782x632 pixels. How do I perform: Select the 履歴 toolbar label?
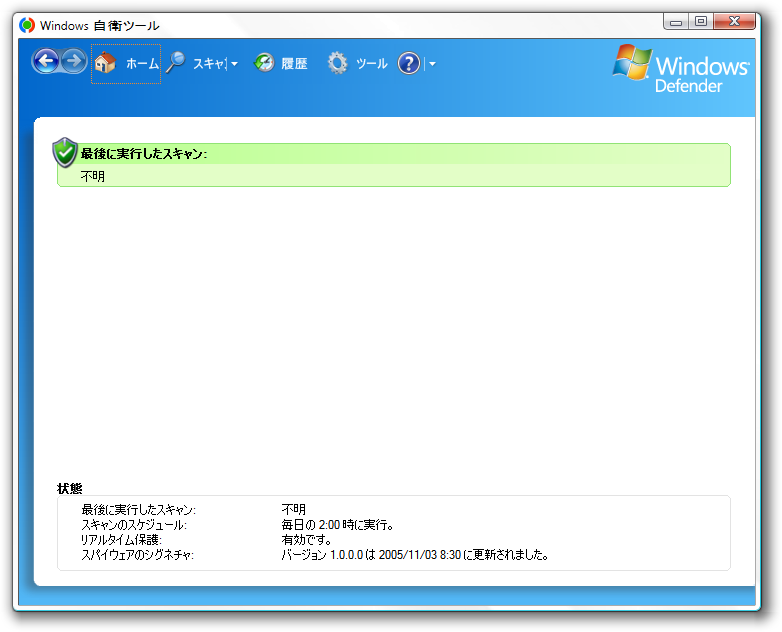294,64
